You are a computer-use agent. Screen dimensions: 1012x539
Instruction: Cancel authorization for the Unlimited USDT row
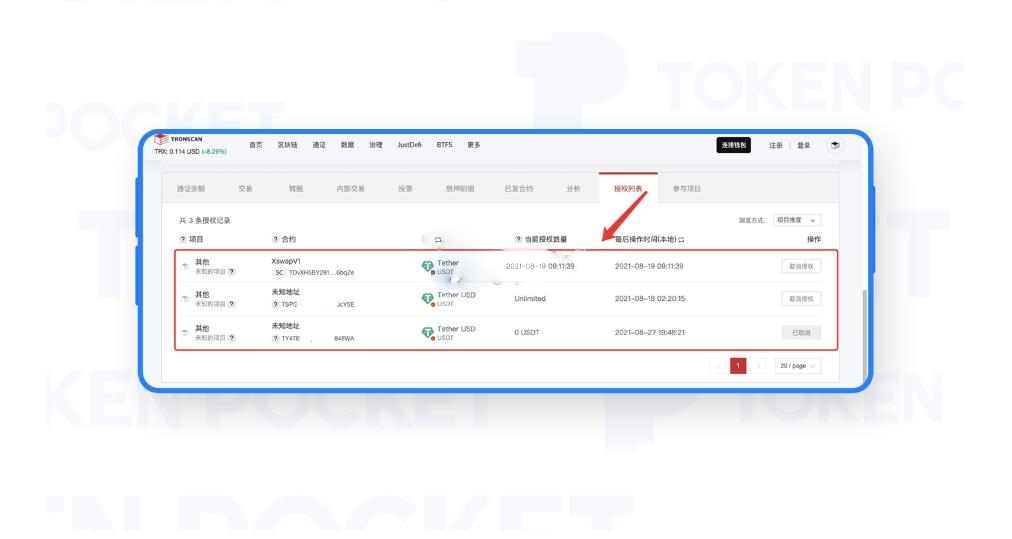(800, 299)
